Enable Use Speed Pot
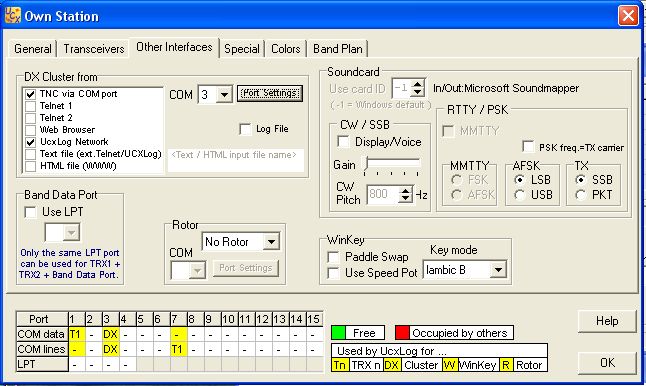The height and width of the screenshot is (386, 646). click(333, 273)
